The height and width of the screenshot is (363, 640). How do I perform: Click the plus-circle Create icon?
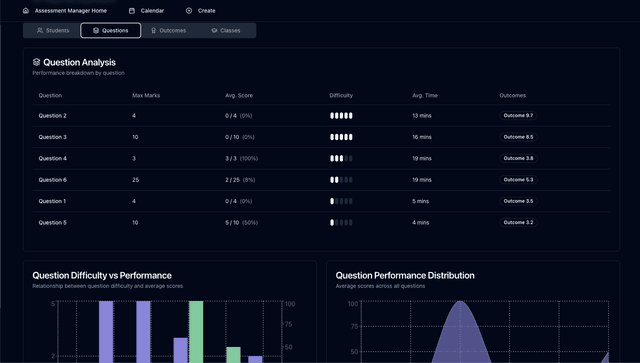(189, 11)
